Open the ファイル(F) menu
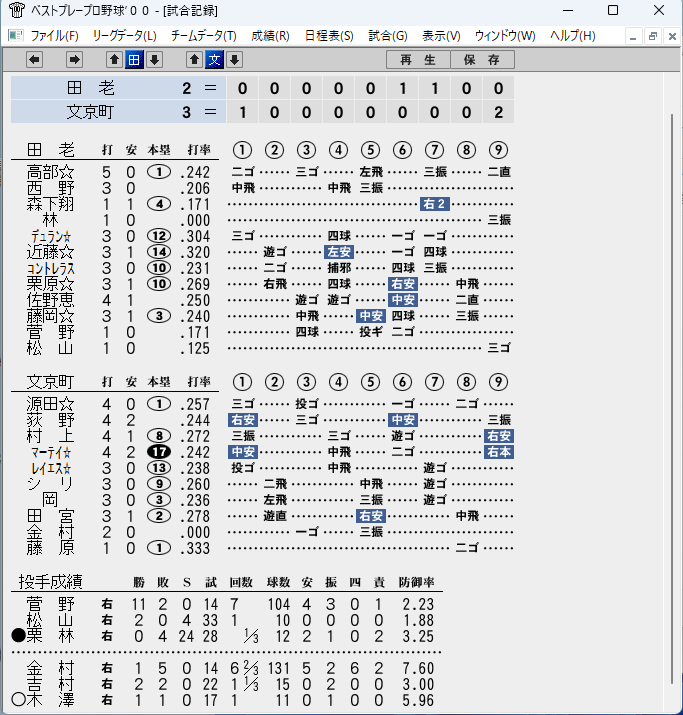This screenshot has height=715, width=683. click(x=54, y=36)
